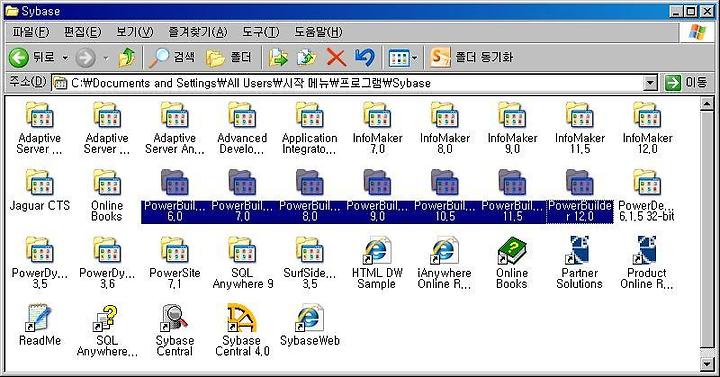Open the Help (도움말) menu
720x377 pixels.
[318, 32]
